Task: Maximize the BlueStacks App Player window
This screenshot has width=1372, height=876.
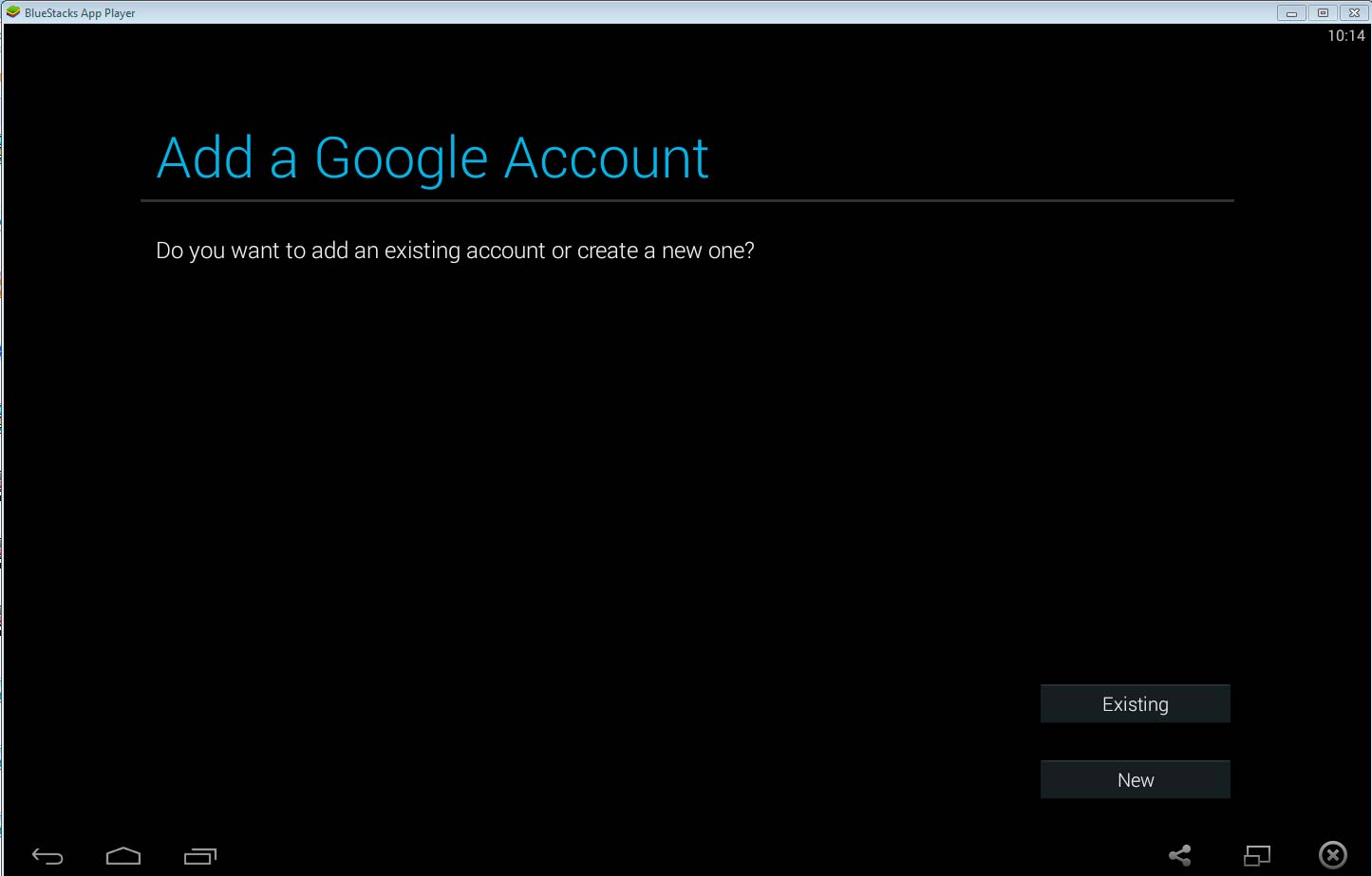Action: click(1323, 12)
